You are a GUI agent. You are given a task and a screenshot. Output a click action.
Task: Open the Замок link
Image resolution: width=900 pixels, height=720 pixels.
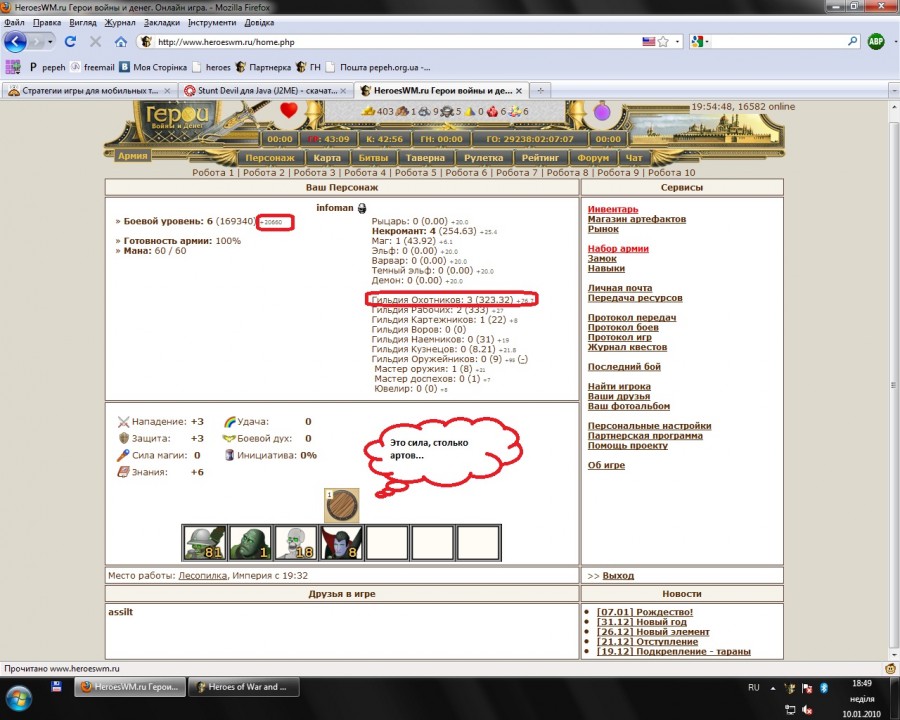(x=602, y=258)
